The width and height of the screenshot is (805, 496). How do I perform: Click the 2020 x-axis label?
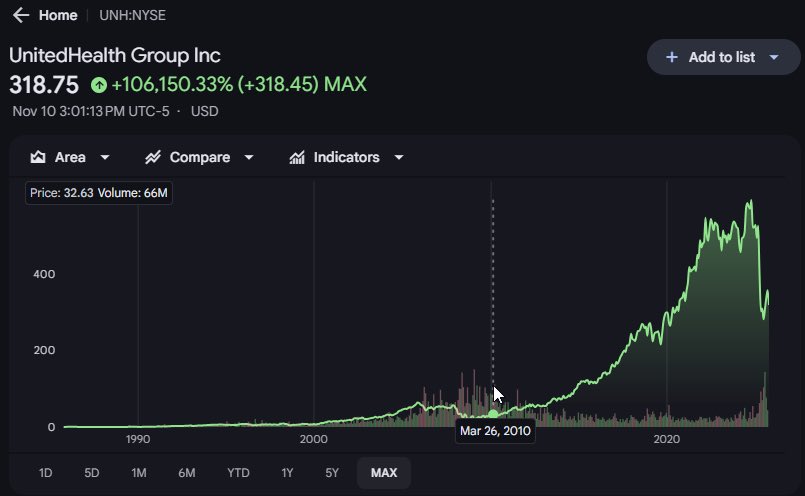666,440
